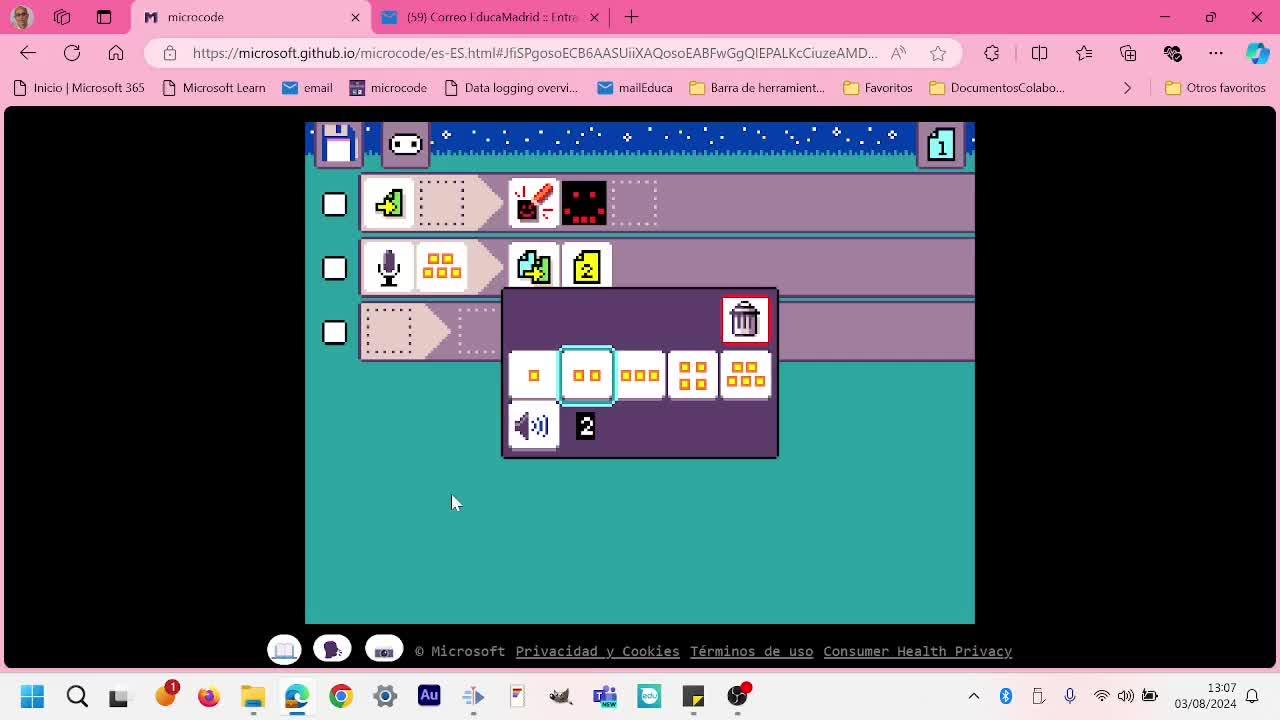Image resolution: width=1280 pixels, height=720 pixels.
Task: Open the taskbar clock and date
Action: [x=1206, y=696]
